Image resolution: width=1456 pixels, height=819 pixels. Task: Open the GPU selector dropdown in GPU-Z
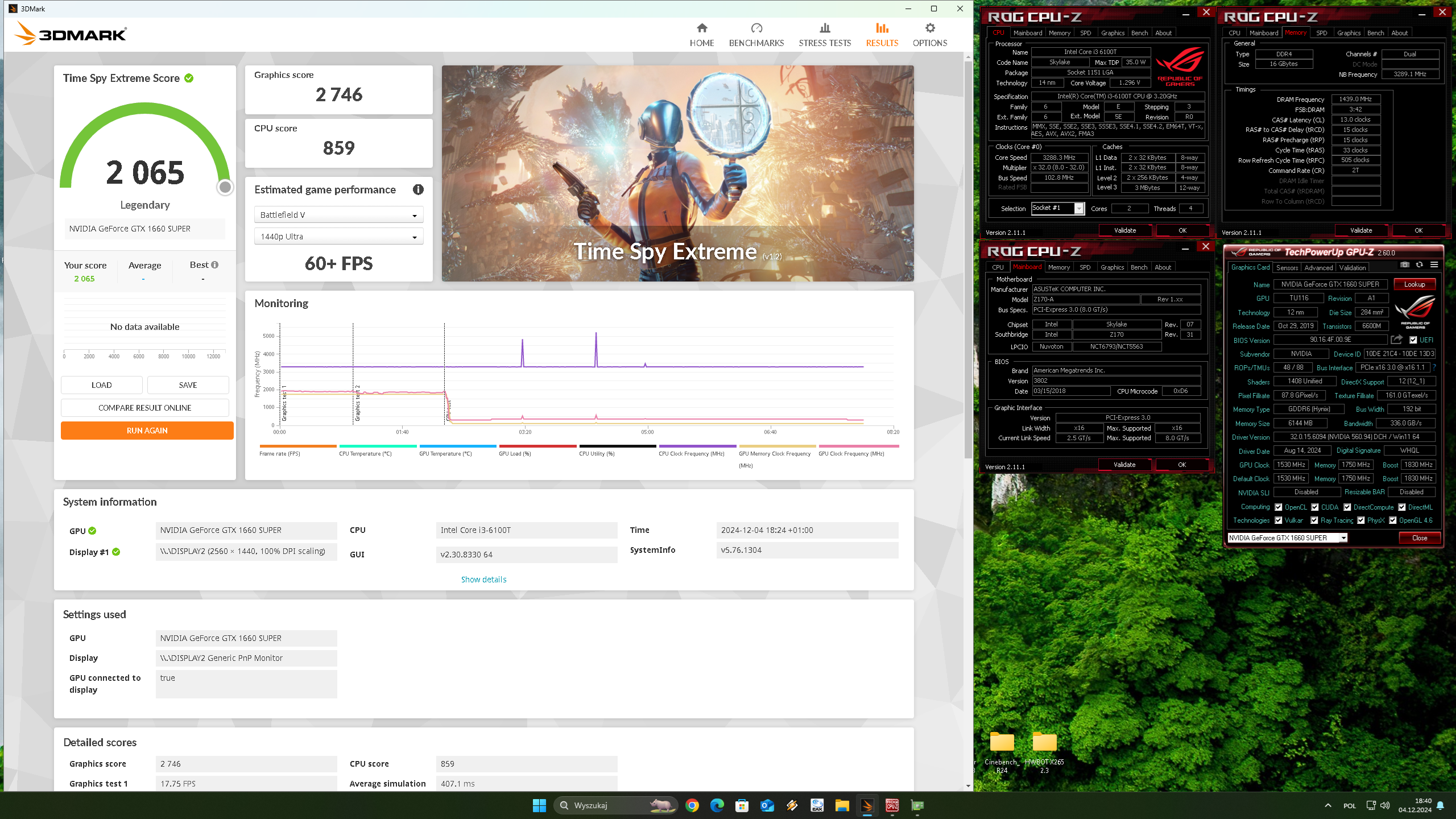(1287, 537)
